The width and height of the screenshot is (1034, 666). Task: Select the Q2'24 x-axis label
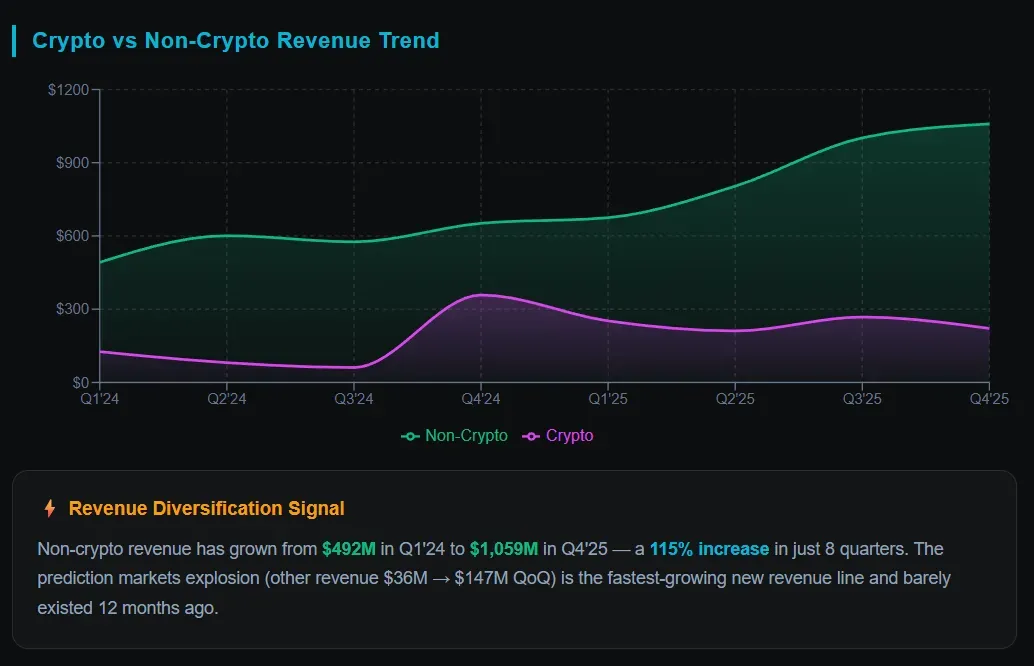(x=227, y=399)
